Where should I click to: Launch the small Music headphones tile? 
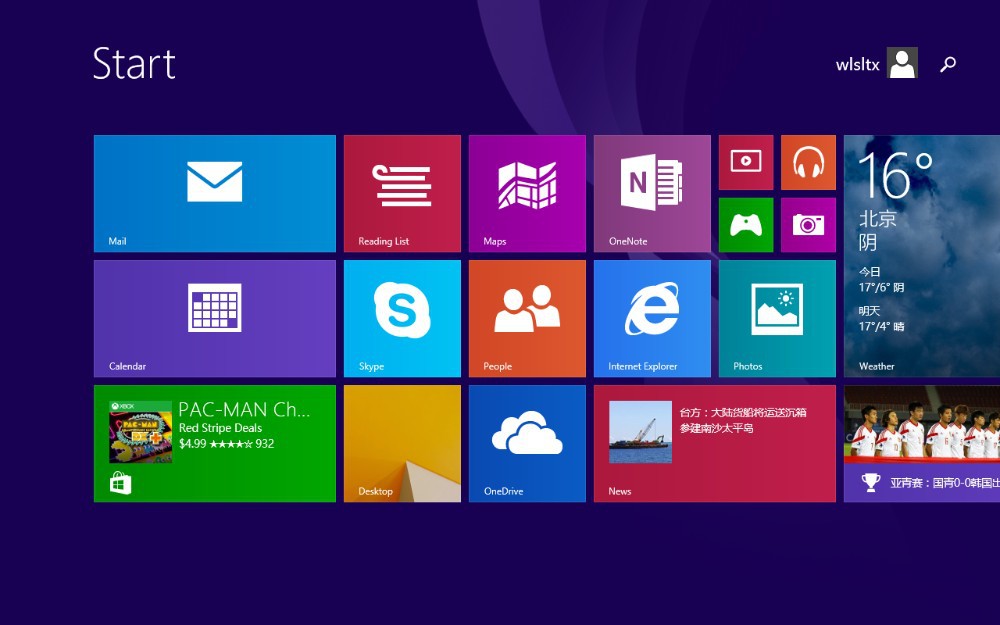(809, 162)
